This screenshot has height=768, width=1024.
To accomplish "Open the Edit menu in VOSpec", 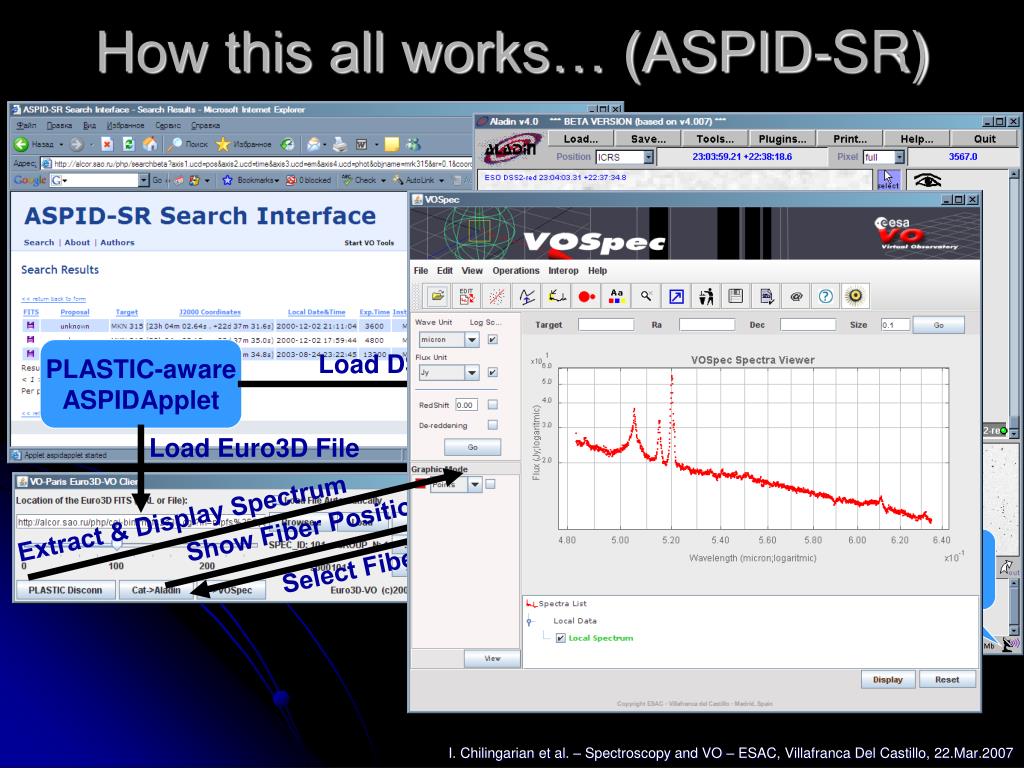I will click(x=445, y=270).
